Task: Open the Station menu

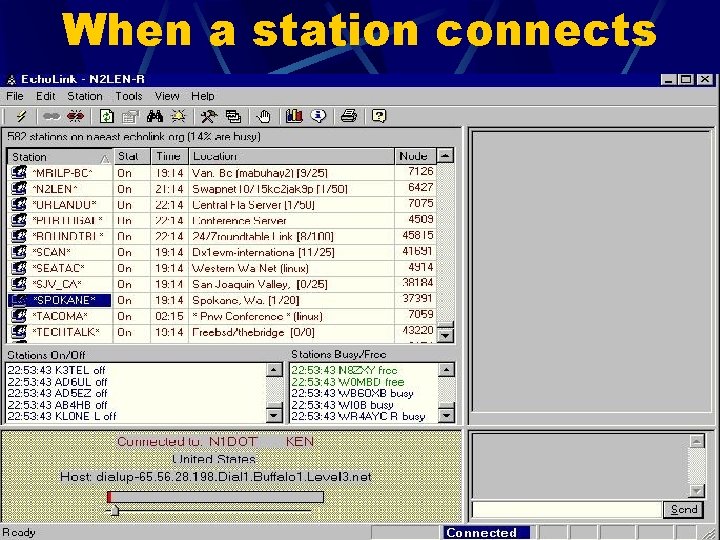Action: click(85, 96)
